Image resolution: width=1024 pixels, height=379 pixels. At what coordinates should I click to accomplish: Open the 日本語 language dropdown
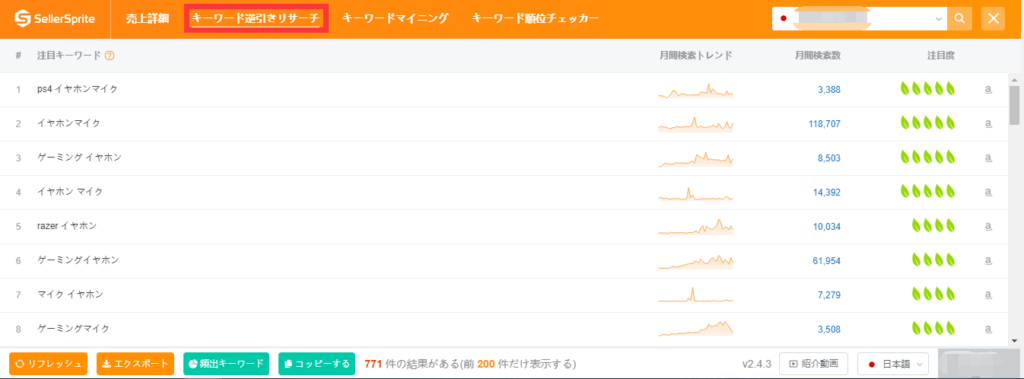click(x=893, y=364)
